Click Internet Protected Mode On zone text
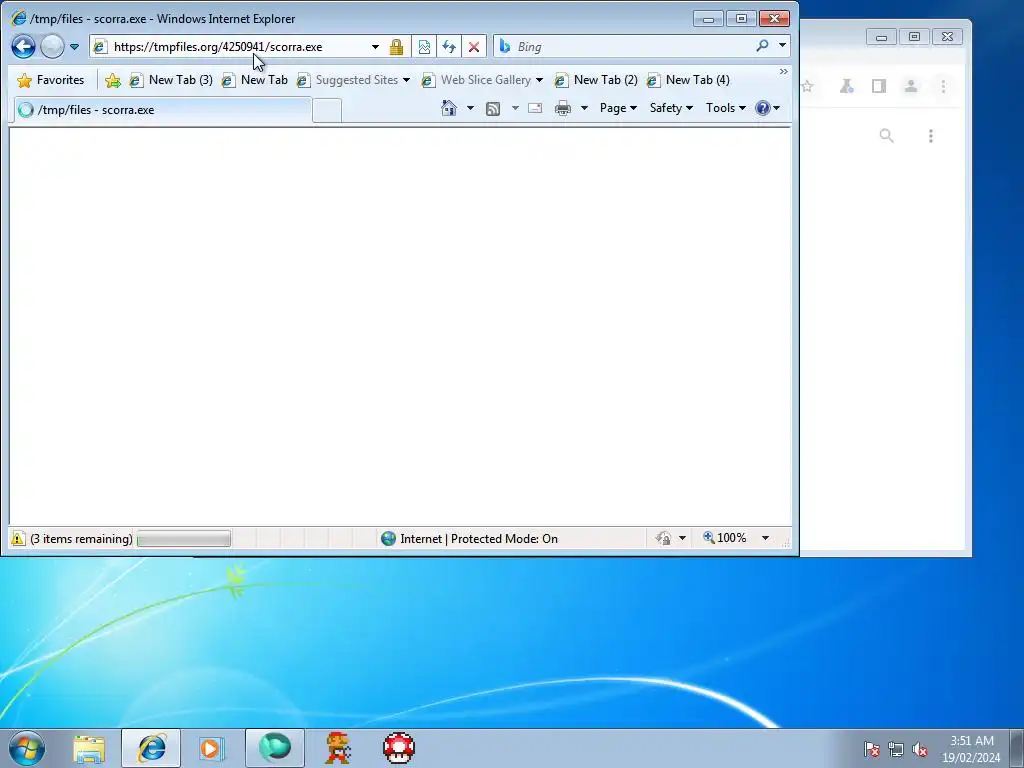The width and height of the screenshot is (1024, 768). pyautogui.click(x=479, y=539)
